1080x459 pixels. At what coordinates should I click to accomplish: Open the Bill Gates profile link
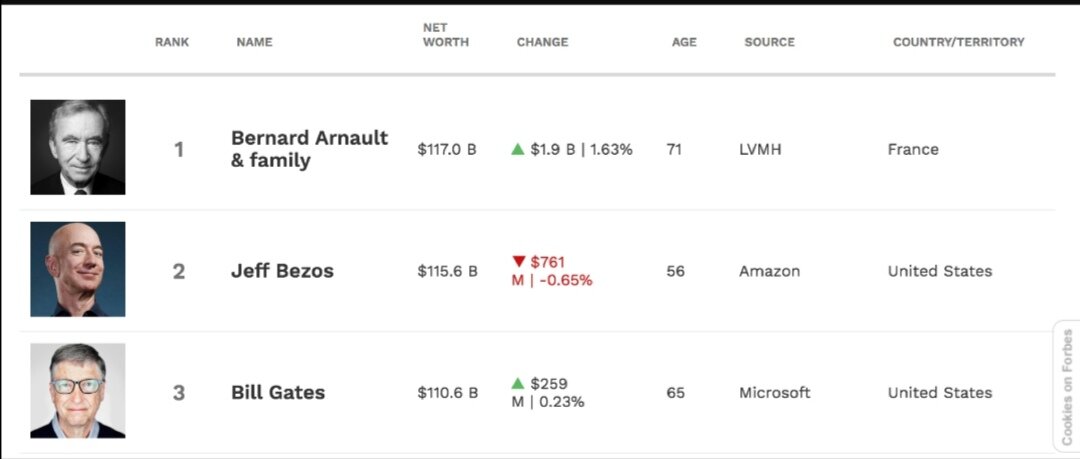pos(278,393)
